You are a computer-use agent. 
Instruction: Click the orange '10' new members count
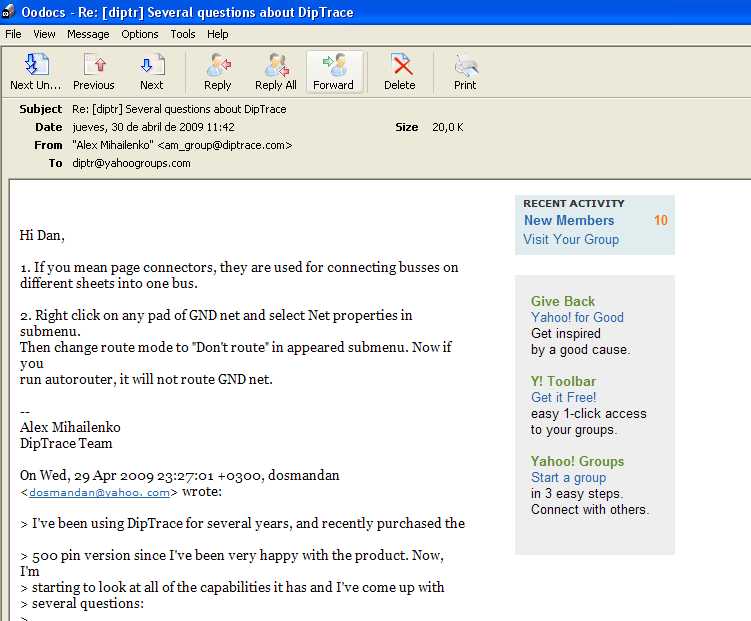click(660, 220)
